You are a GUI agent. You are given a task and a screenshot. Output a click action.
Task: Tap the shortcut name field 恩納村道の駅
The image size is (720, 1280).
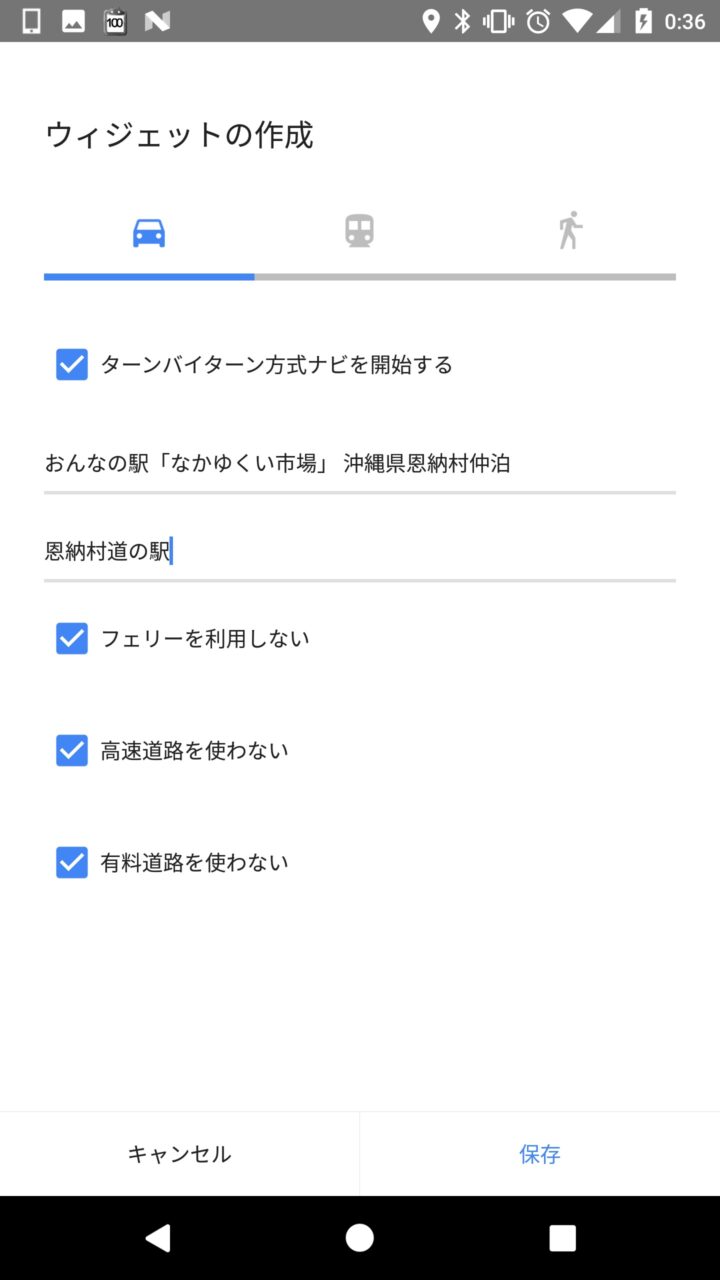[x=359, y=551]
